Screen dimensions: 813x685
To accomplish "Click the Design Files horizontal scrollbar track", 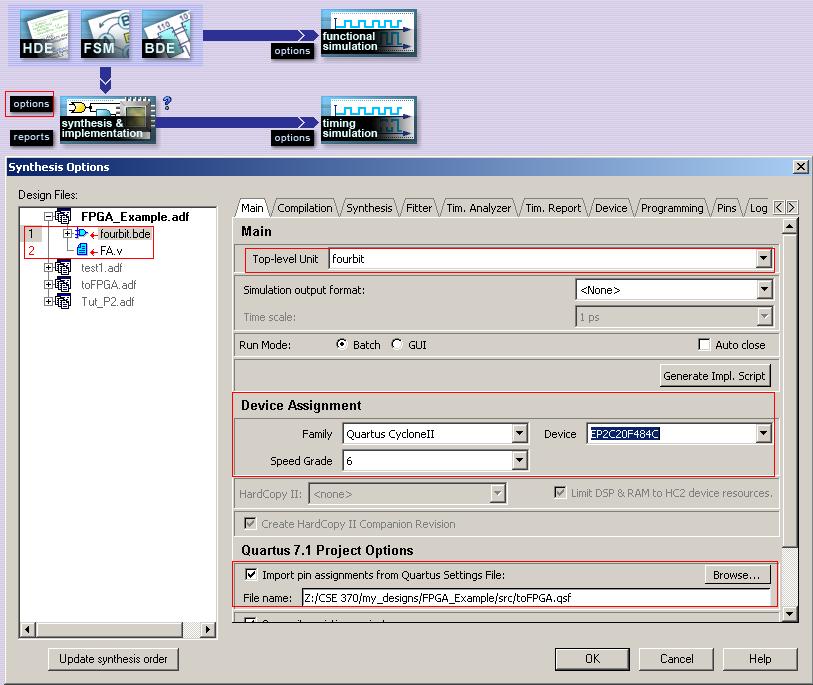I will point(117,630).
